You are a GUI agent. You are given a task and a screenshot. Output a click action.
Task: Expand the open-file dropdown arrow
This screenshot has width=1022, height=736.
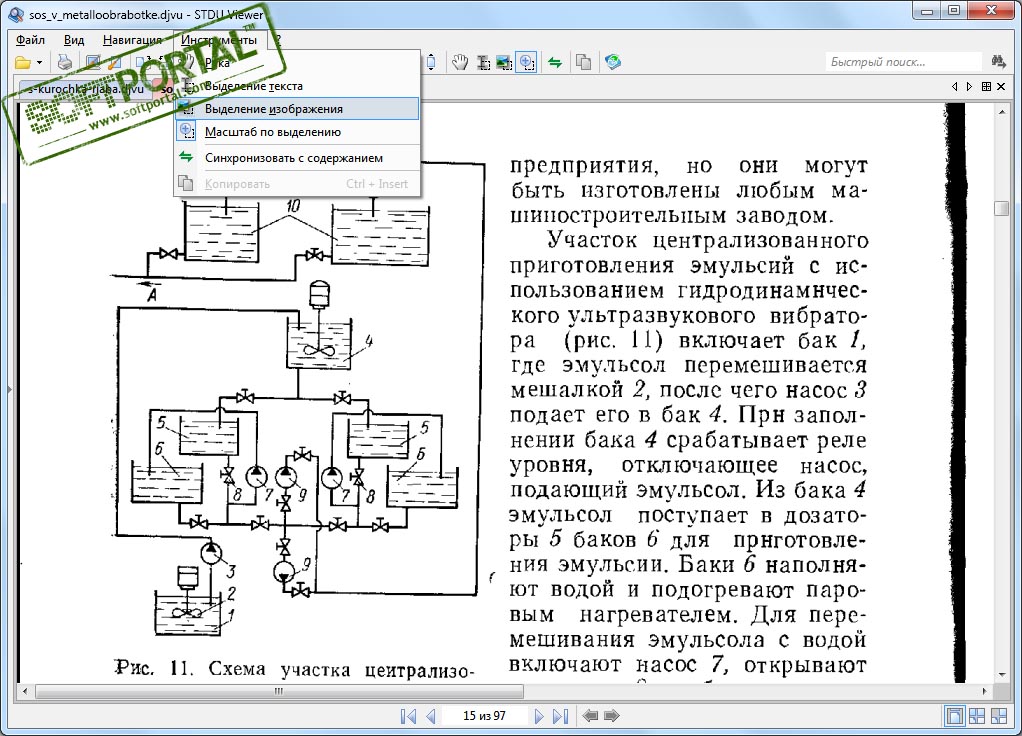40,63
